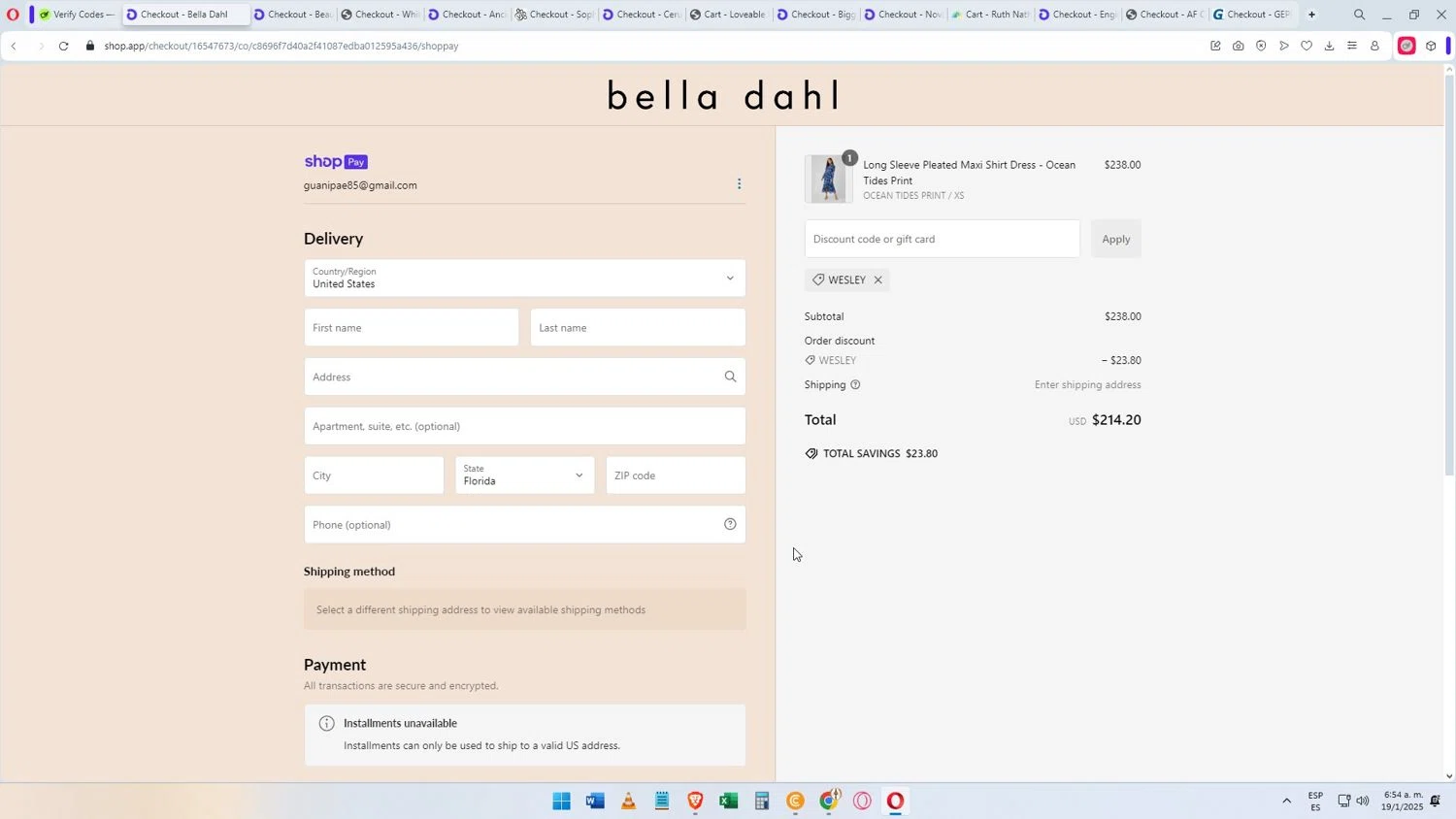1456x819 pixels.
Task: Take a snapshot with camera icon
Action: tap(1238, 46)
